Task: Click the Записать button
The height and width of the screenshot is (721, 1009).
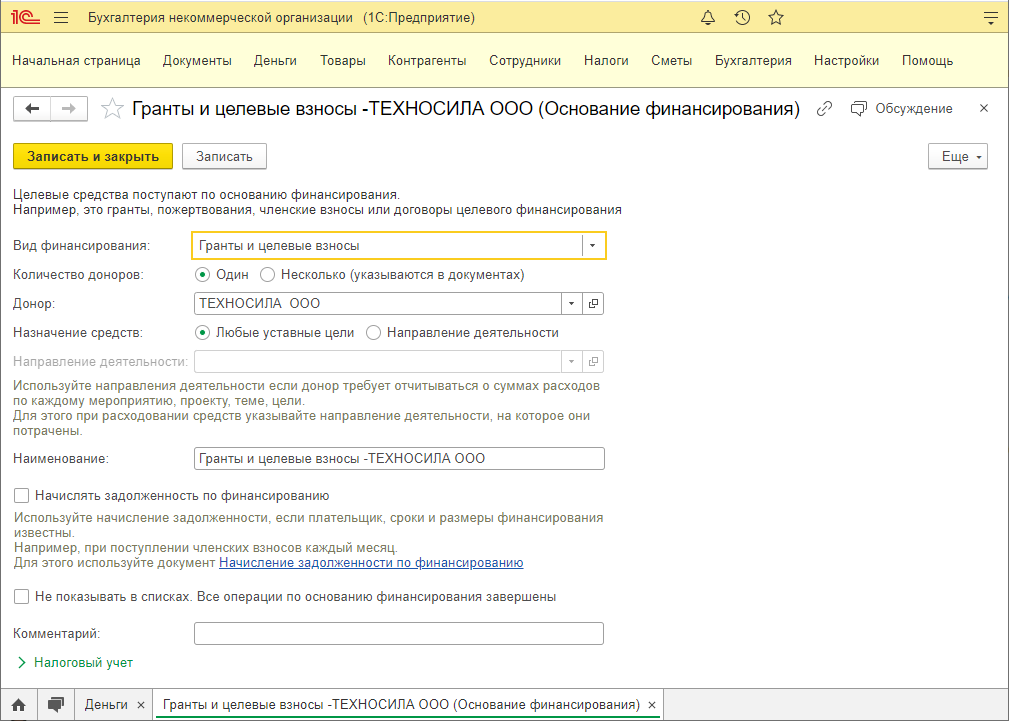Action: coord(224,156)
